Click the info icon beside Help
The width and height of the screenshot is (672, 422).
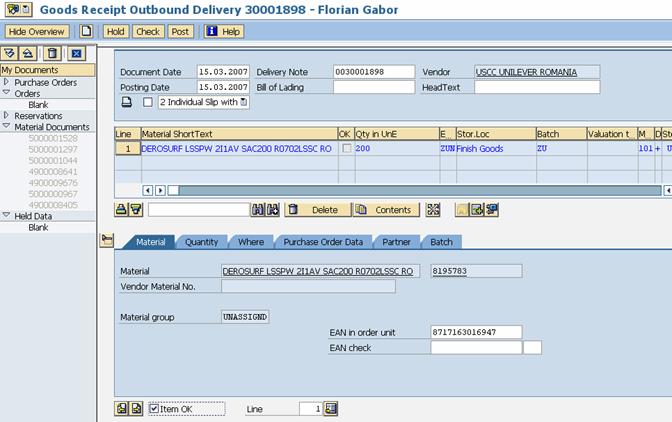click(211, 31)
